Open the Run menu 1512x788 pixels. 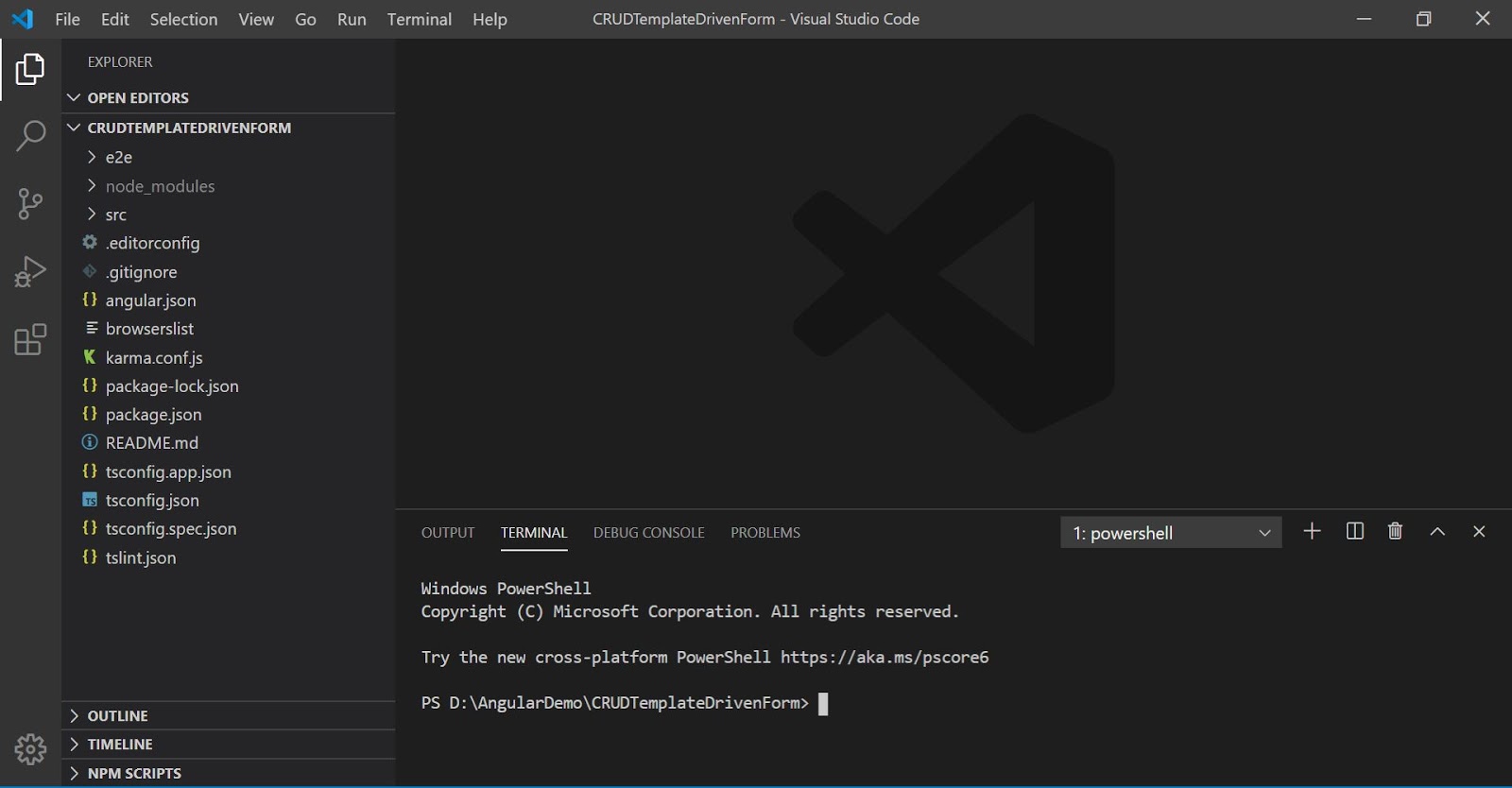point(352,19)
